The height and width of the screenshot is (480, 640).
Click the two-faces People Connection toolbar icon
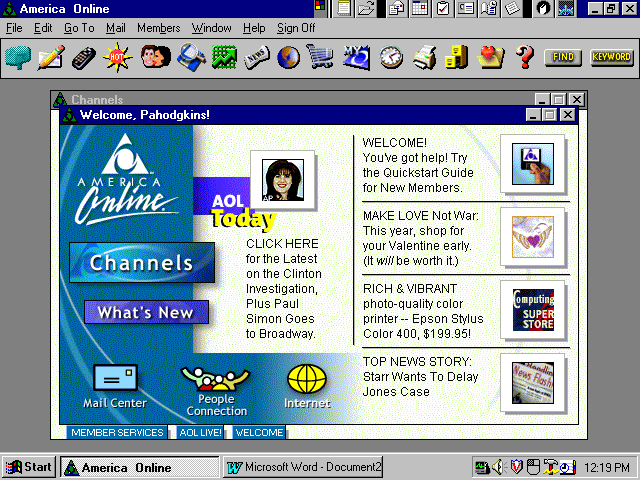156,57
